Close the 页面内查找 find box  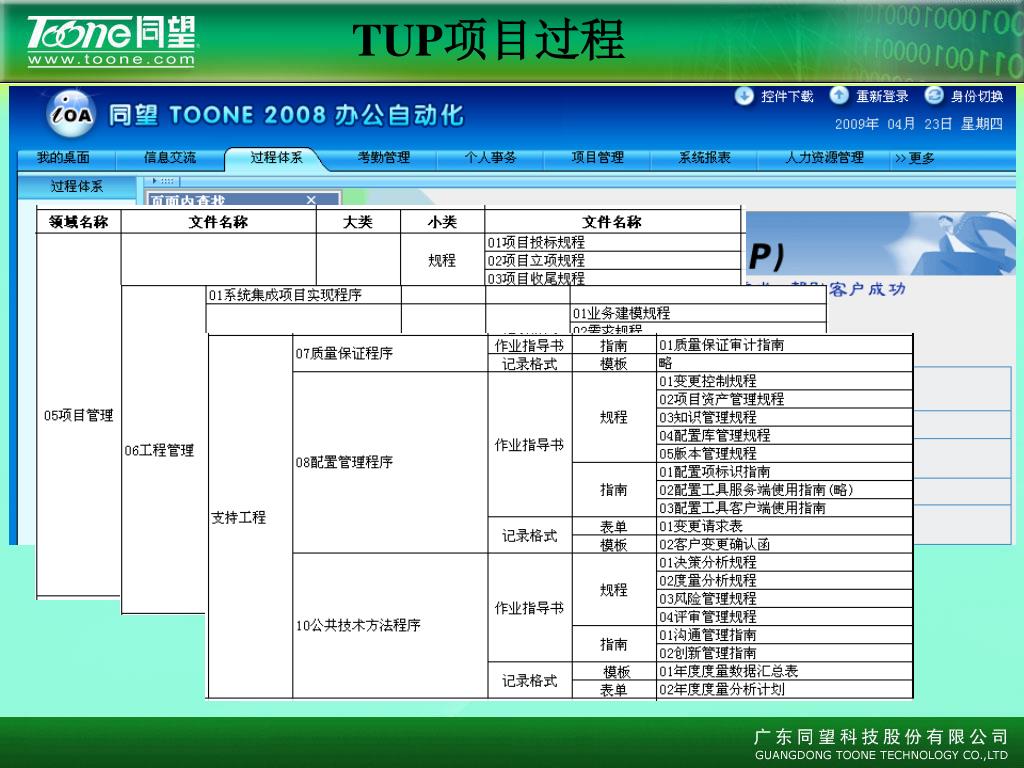(311, 200)
